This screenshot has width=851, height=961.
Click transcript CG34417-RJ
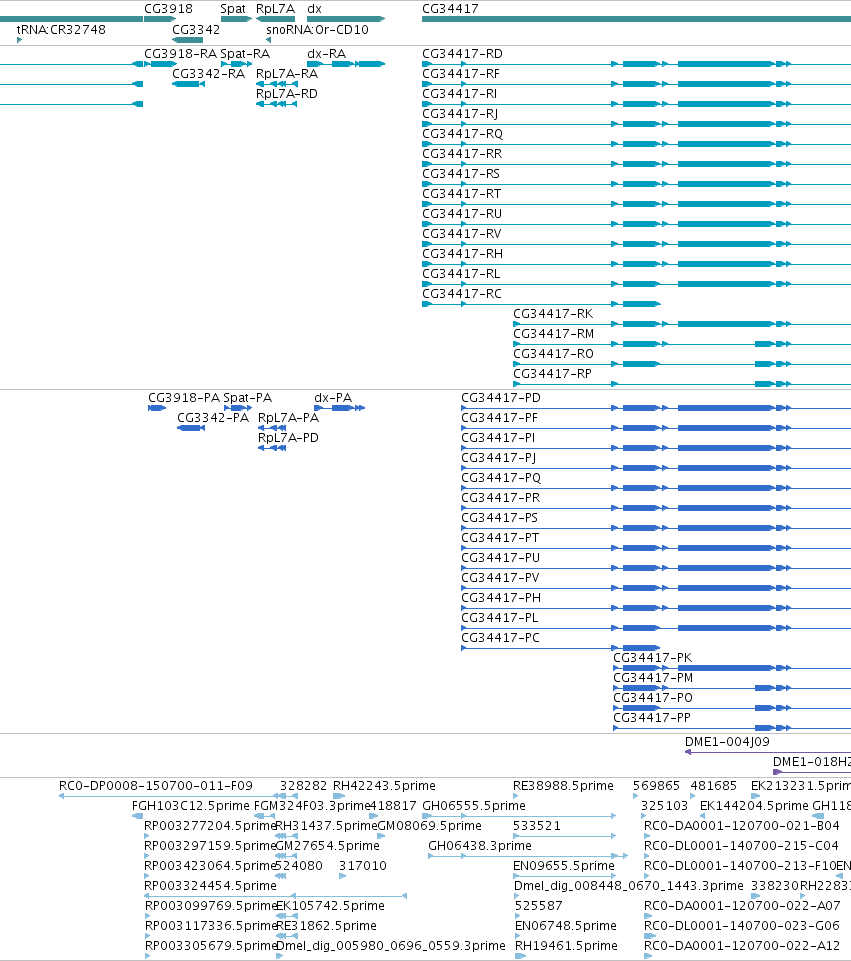(x=460, y=114)
